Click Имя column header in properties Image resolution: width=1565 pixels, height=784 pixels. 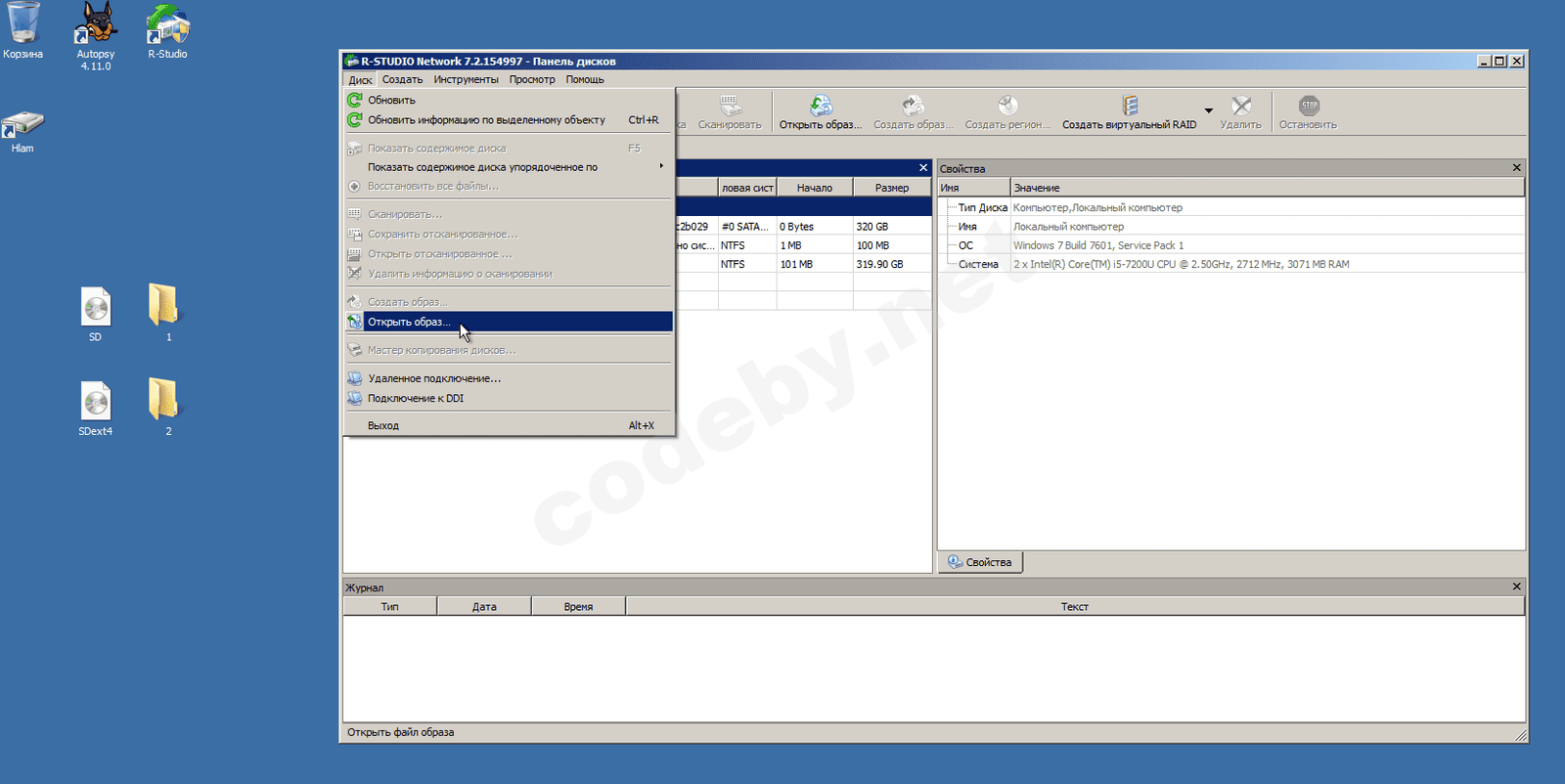click(974, 188)
